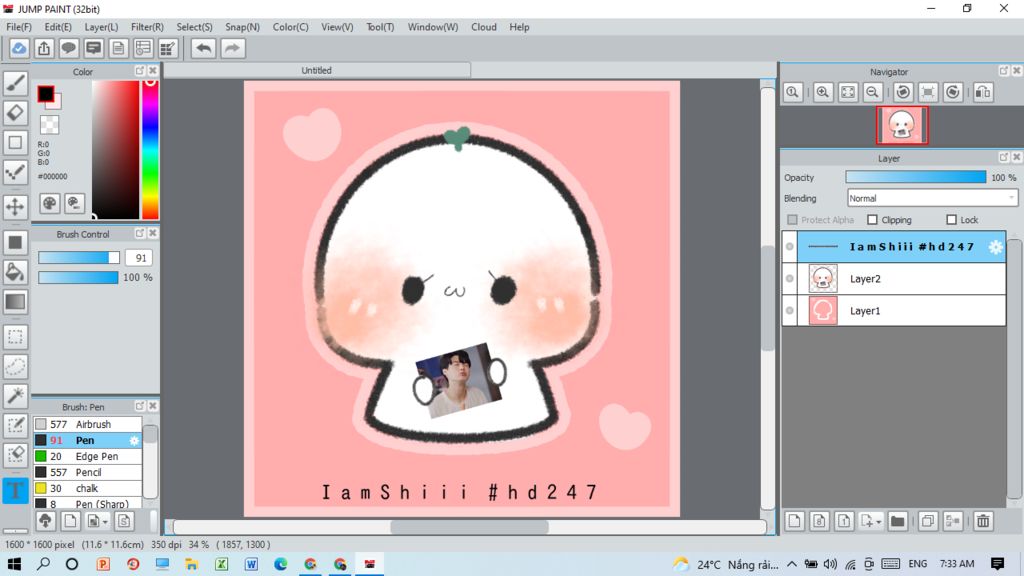Open settings gear for IamShiii text layer
The image size is (1024, 576).
coord(995,247)
